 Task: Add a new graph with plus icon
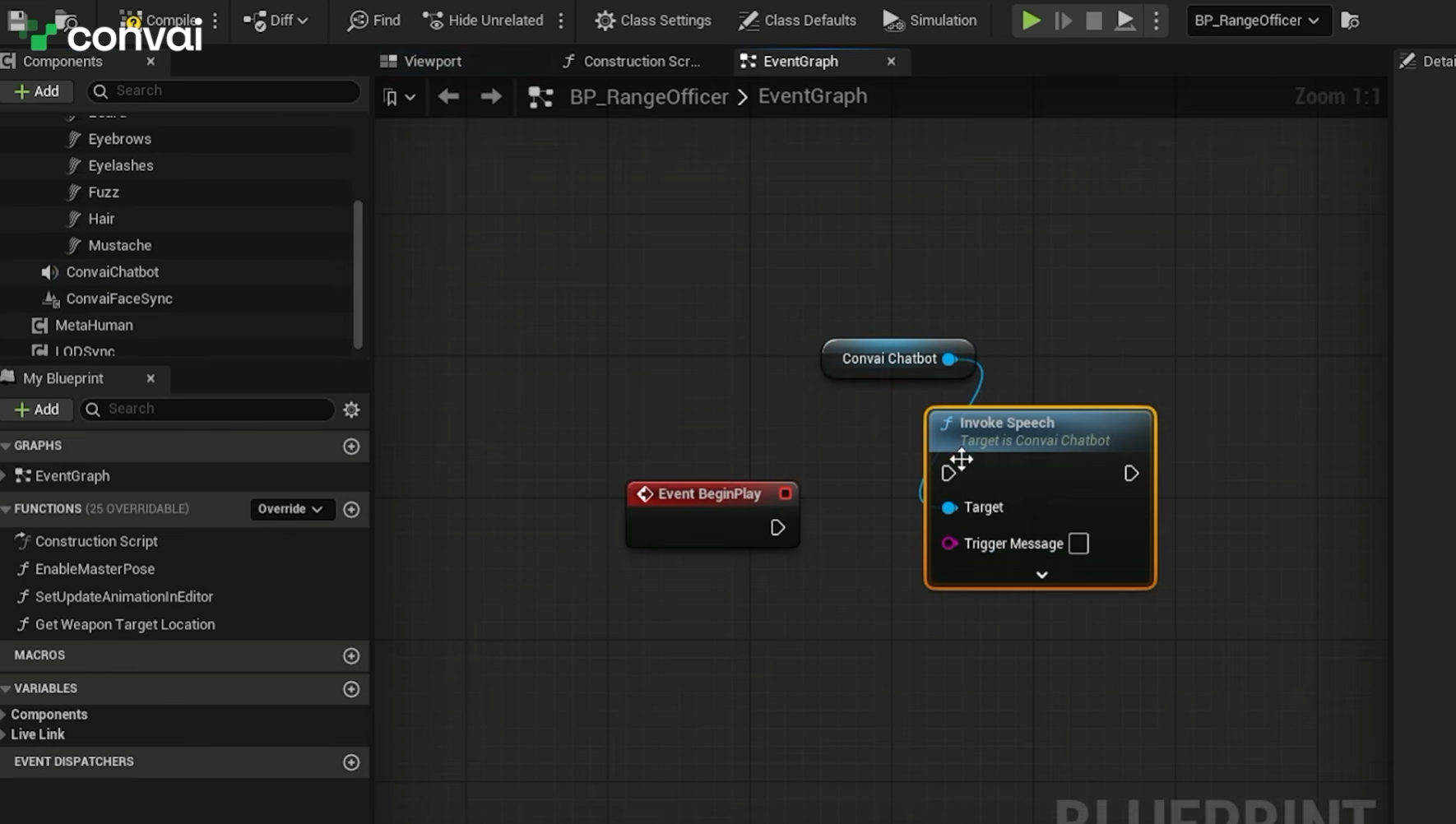point(351,447)
